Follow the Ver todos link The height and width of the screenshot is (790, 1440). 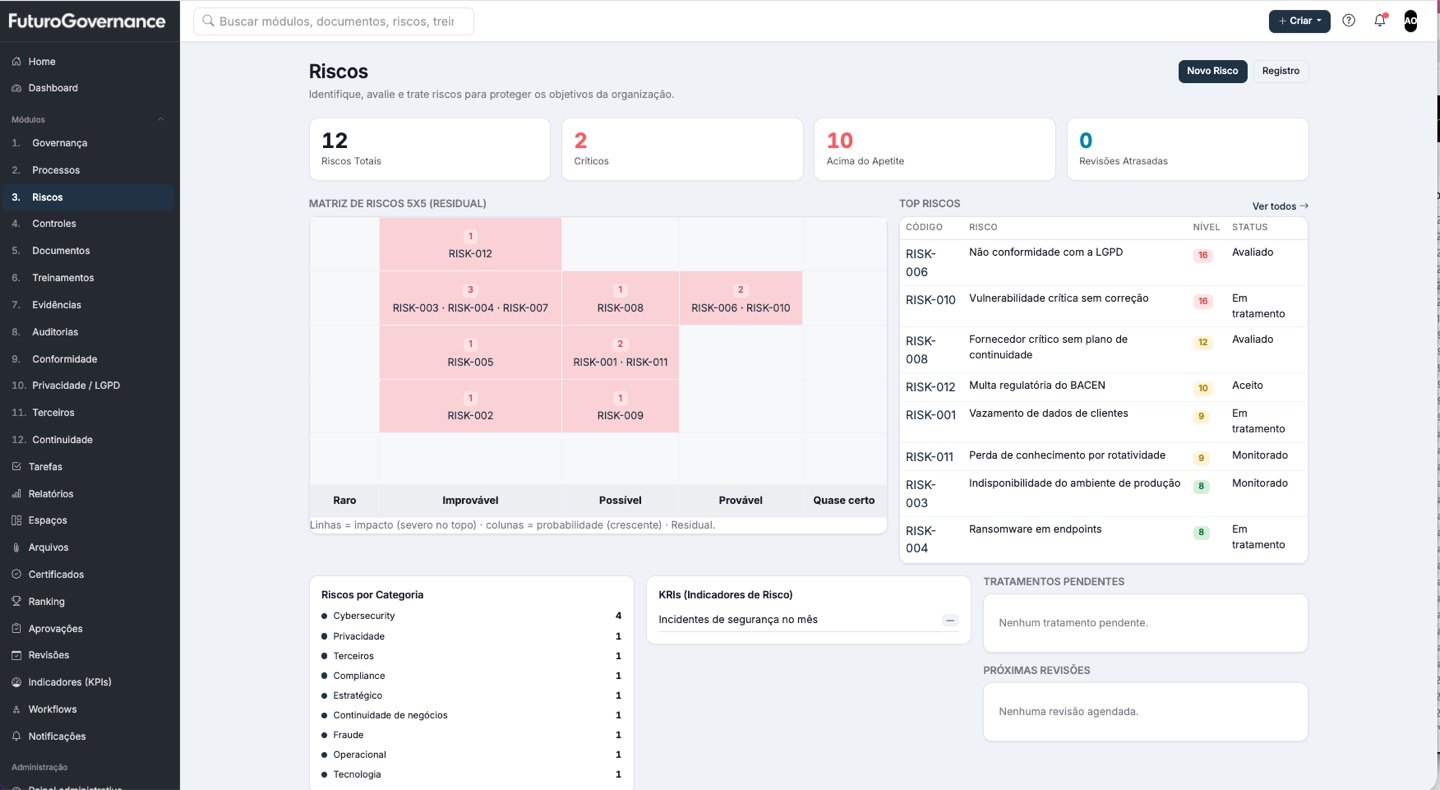[x=1280, y=206]
